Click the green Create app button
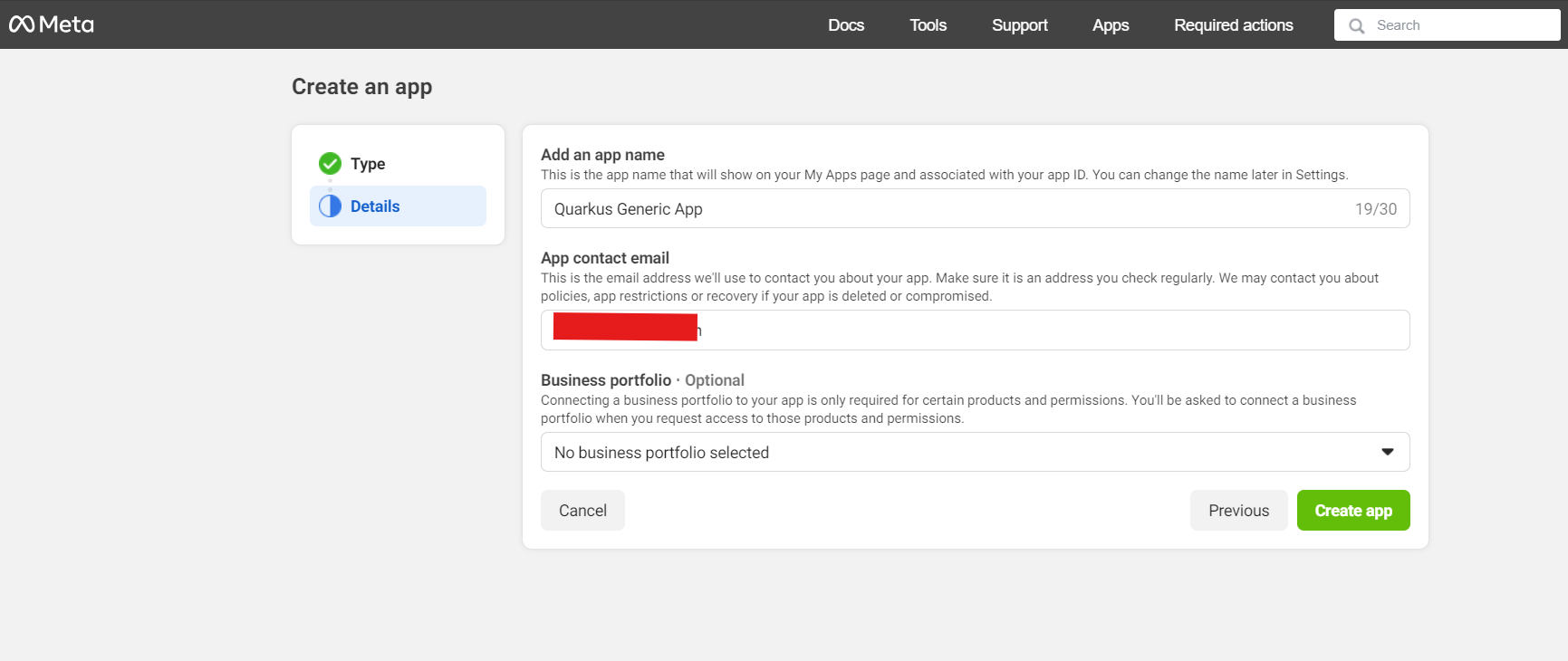 click(1353, 511)
